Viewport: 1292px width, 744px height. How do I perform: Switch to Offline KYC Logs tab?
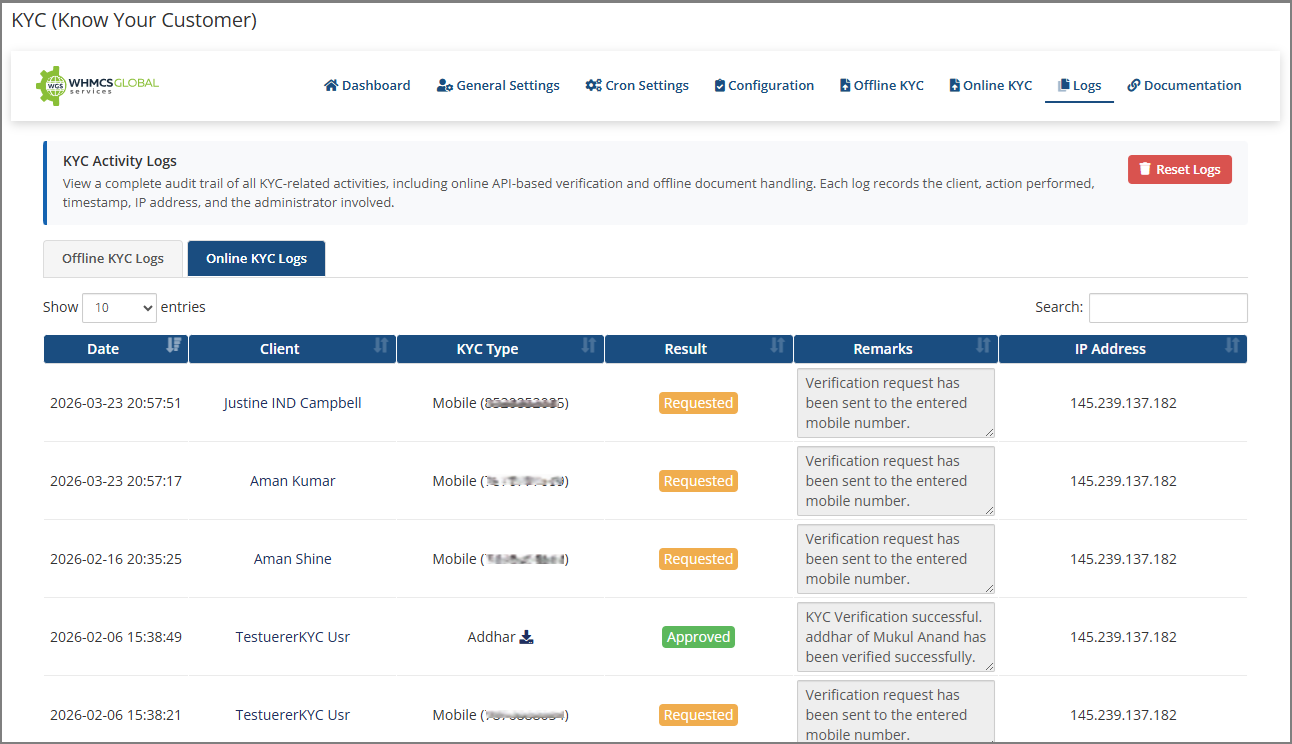click(x=113, y=259)
